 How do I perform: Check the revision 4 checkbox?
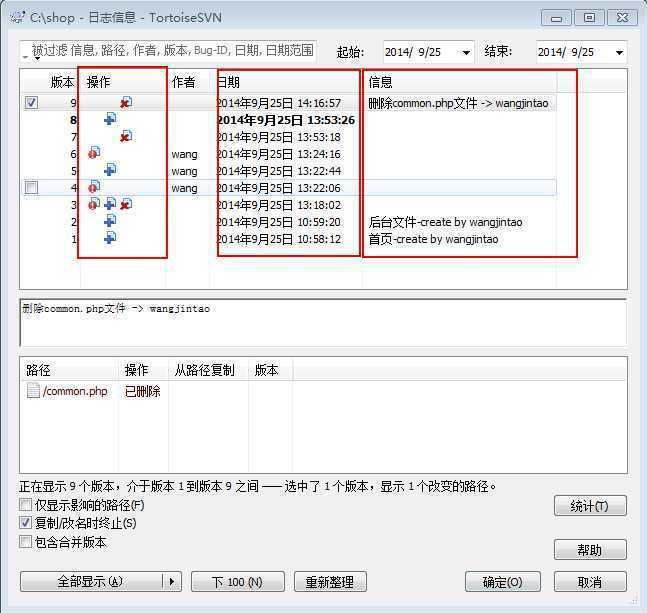[x=31, y=188]
